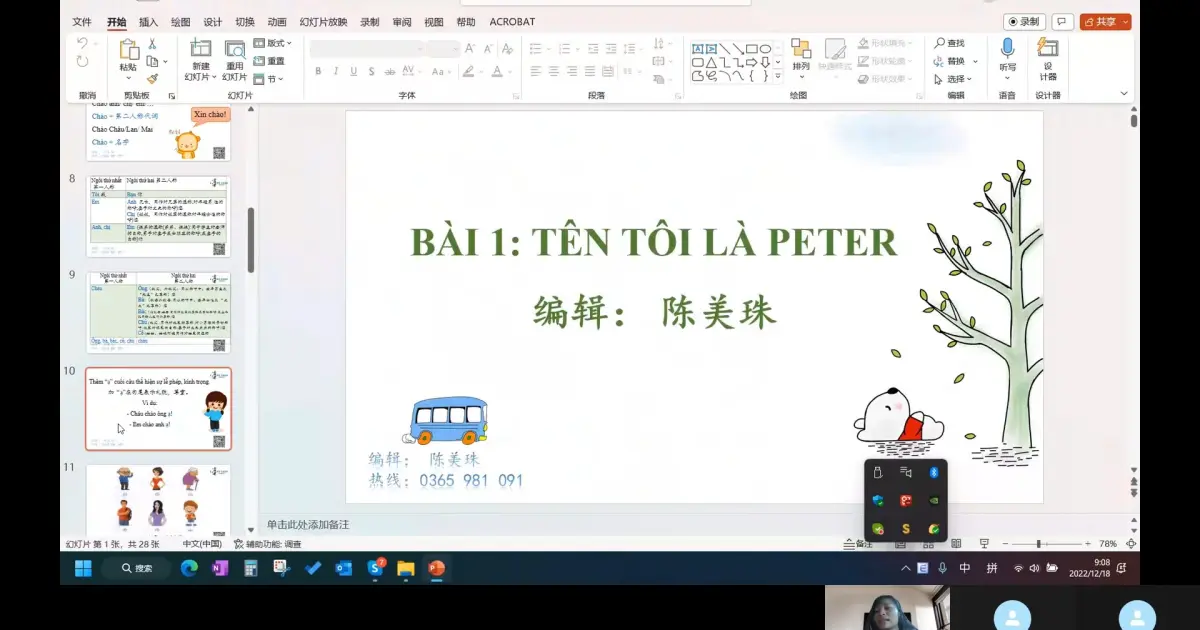Switch to slide sorter view icon
1200x630 pixels.
pos(929,543)
